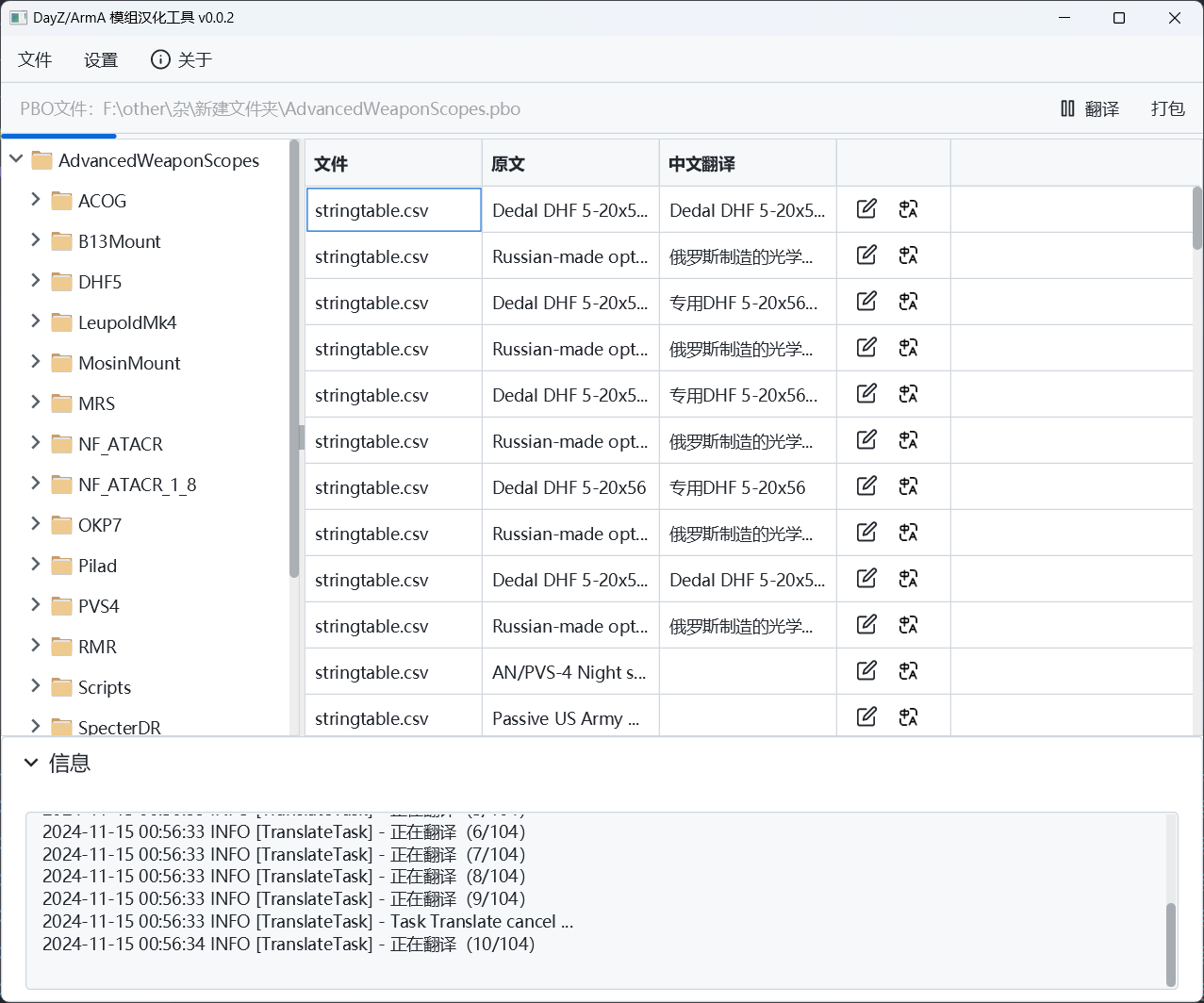Viewport: 1204px width, 1003px height.
Task: Click the edit icon for the AN/PVS-4 Night row
Action: (866, 671)
